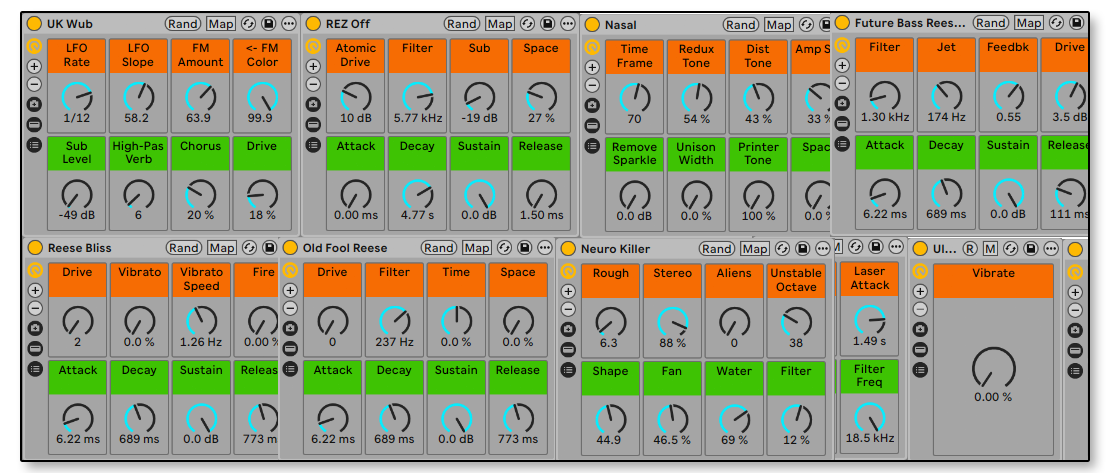
Task: Click the Map button on Future Bass Reese rack
Action: 1028,22
